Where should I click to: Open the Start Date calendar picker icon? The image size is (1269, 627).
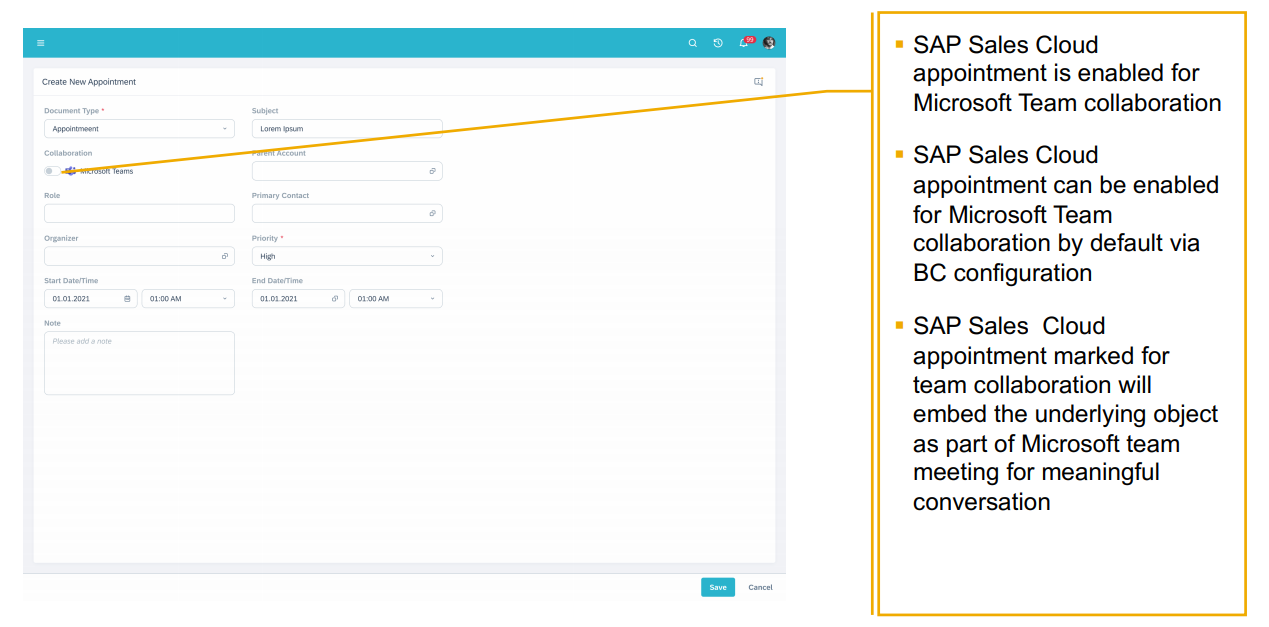point(127,298)
